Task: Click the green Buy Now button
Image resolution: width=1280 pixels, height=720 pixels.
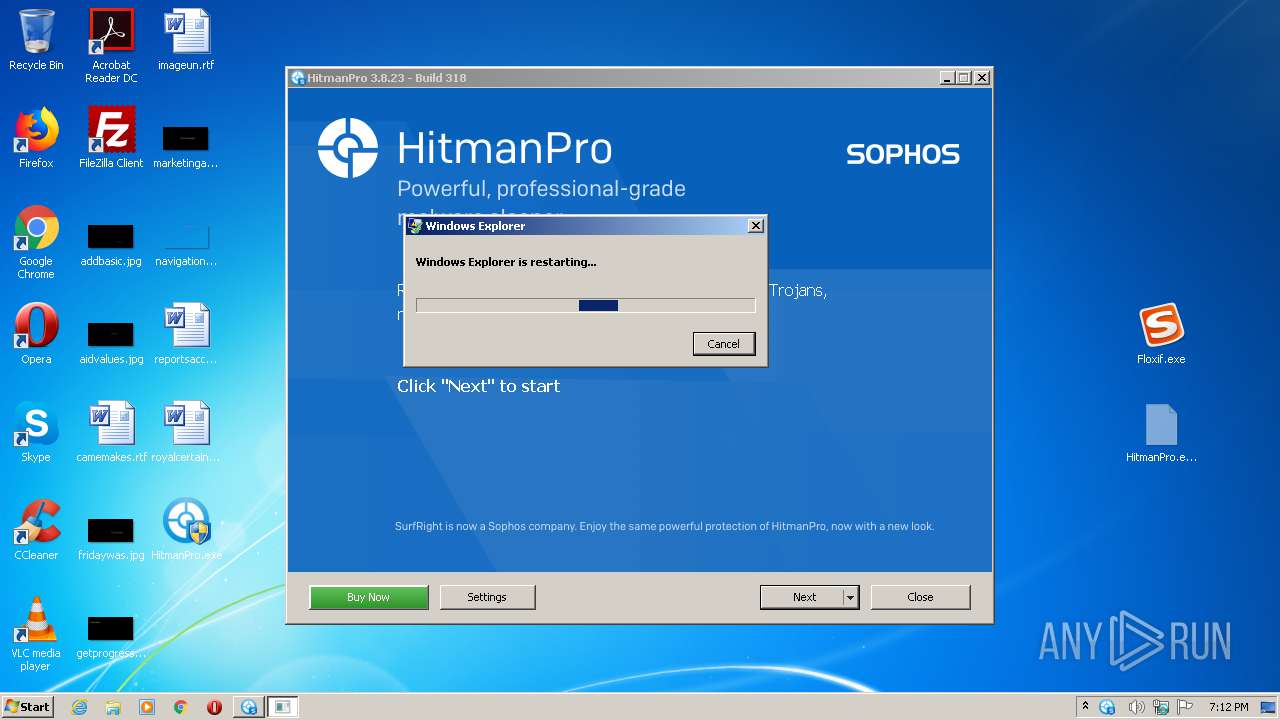Action: click(x=369, y=597)
